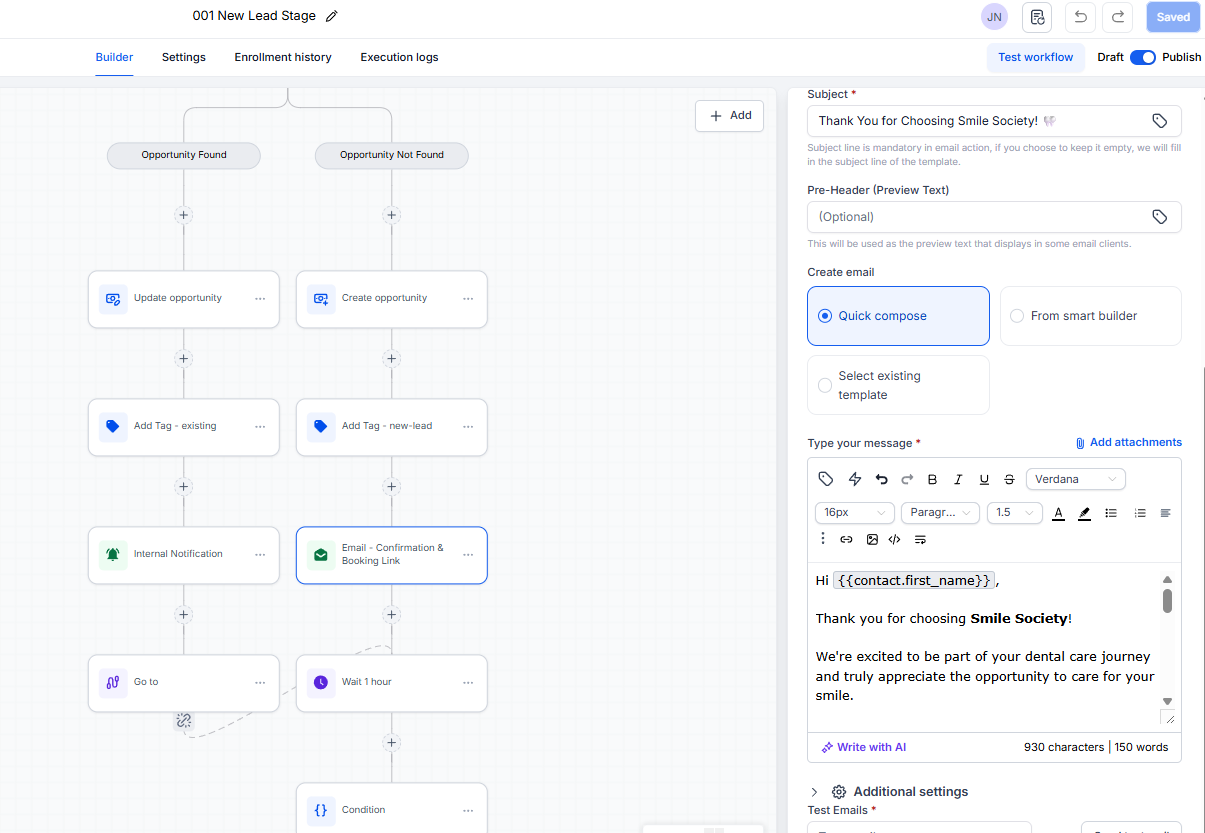Open Create opportunity node three-dot menu
The height and width of the screenshot is (833, 1205).
tap(468, 299)
